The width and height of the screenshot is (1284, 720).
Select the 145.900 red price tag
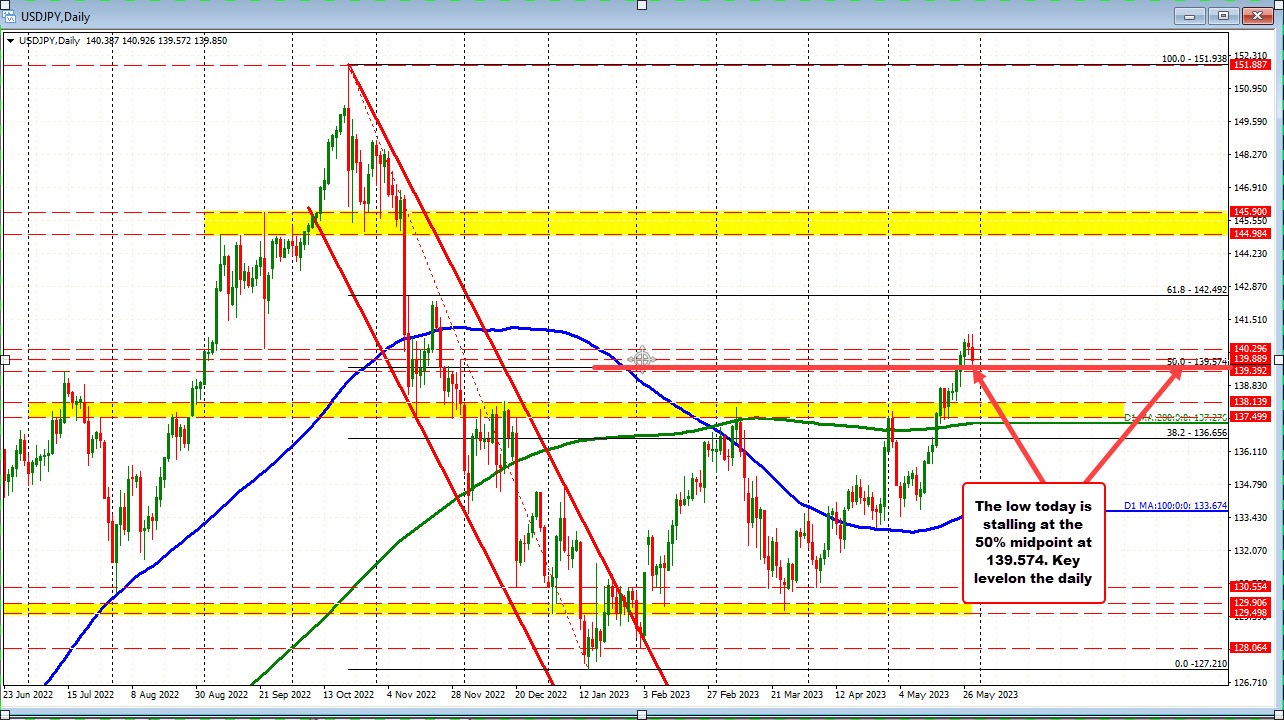[1250, 211]
